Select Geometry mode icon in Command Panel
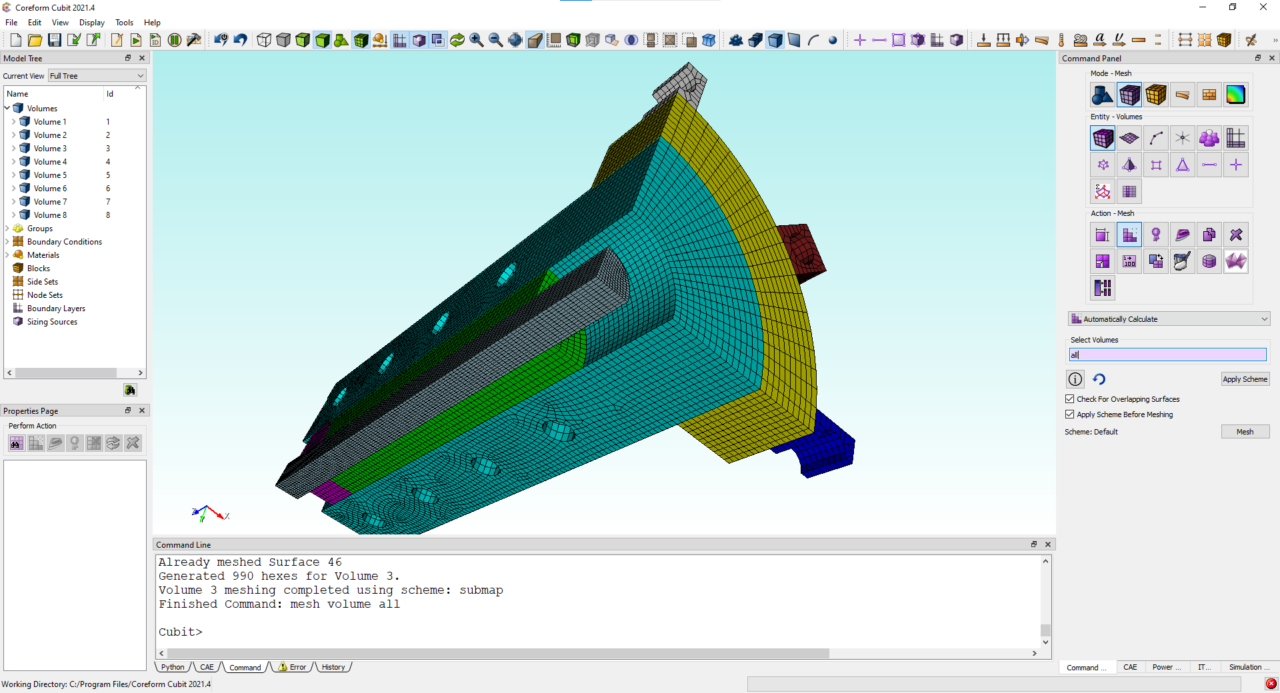 click(x=1102, y=95)
